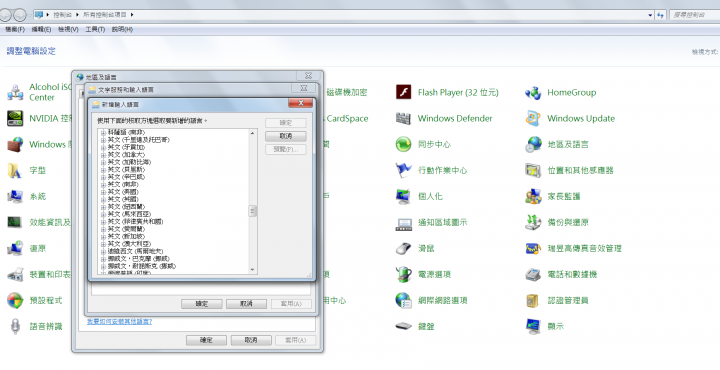The width and height of the screenshot is (720, 370).
Task: Click the language list scroll-down arrow
Action: click(253, 270)
